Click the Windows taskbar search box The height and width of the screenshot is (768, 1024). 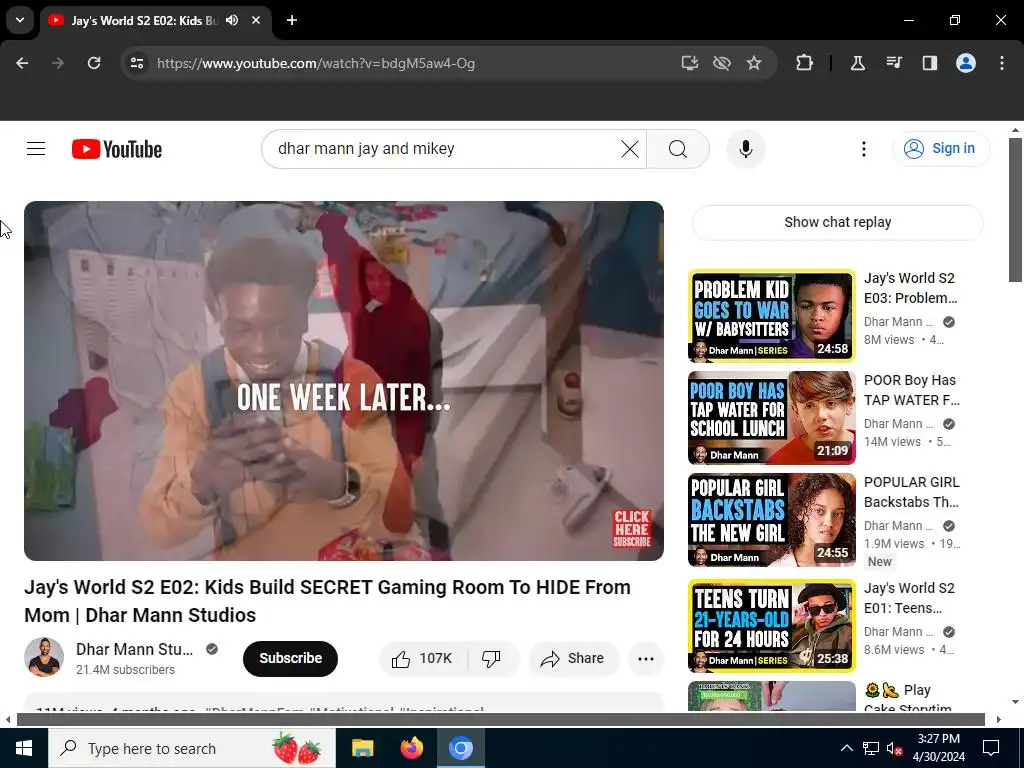(x=192, y=748)
